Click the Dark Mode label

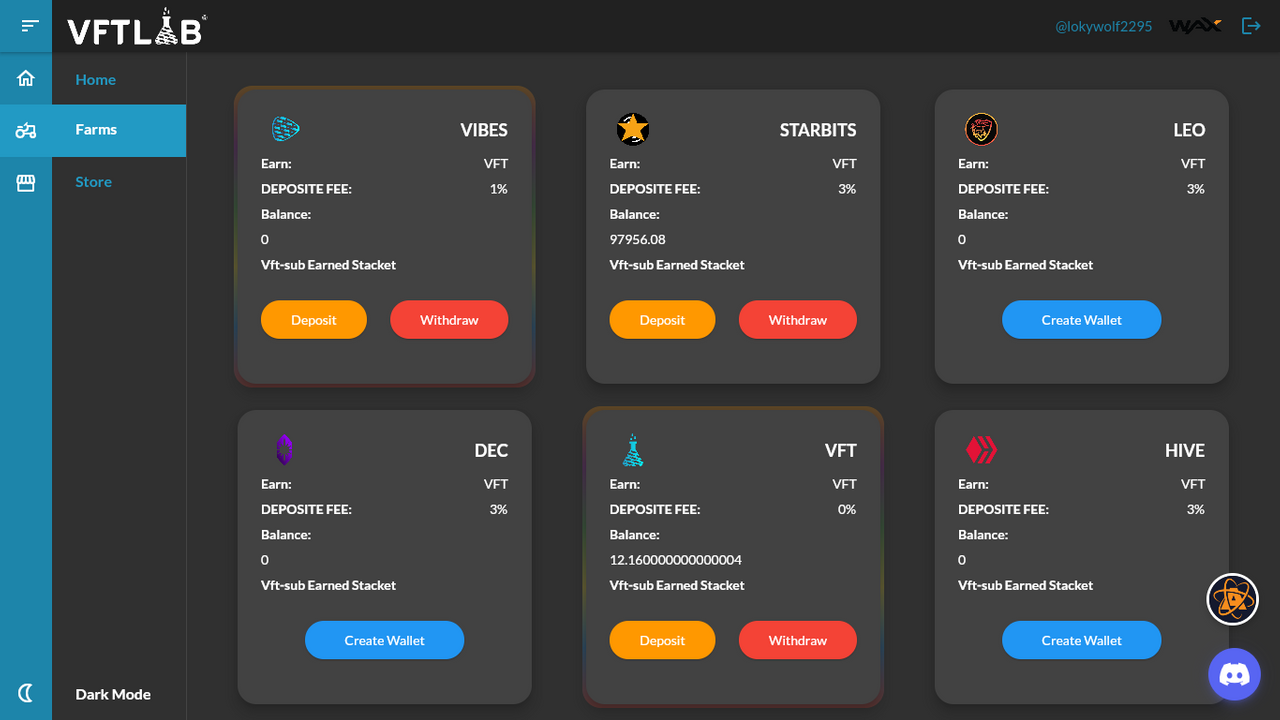(113, 694)
